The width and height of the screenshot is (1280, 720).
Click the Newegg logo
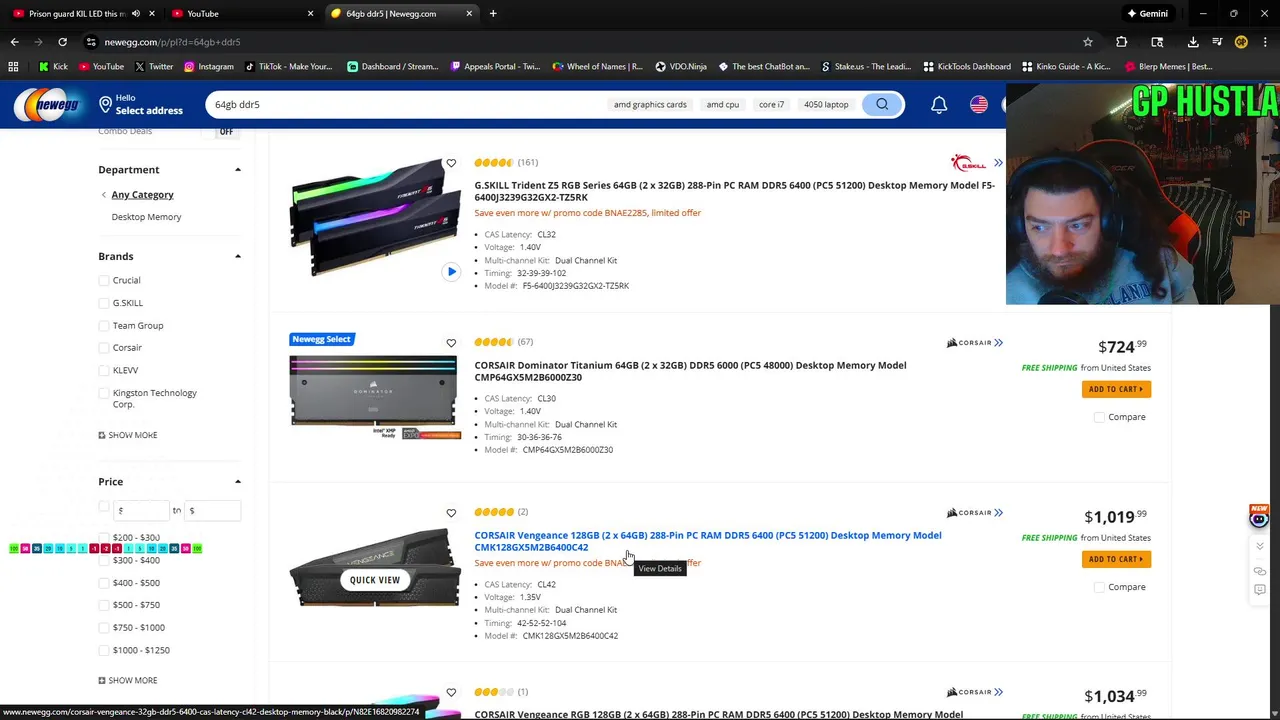pyautogui.click(x=46, y=104)
